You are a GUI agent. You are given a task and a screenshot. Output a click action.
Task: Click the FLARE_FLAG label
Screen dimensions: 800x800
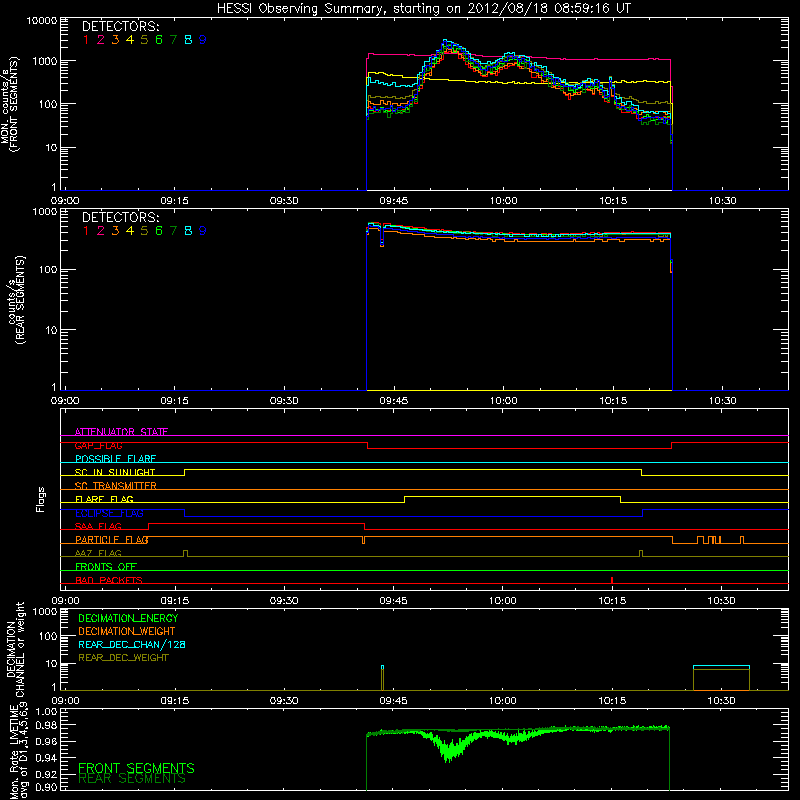104,499
